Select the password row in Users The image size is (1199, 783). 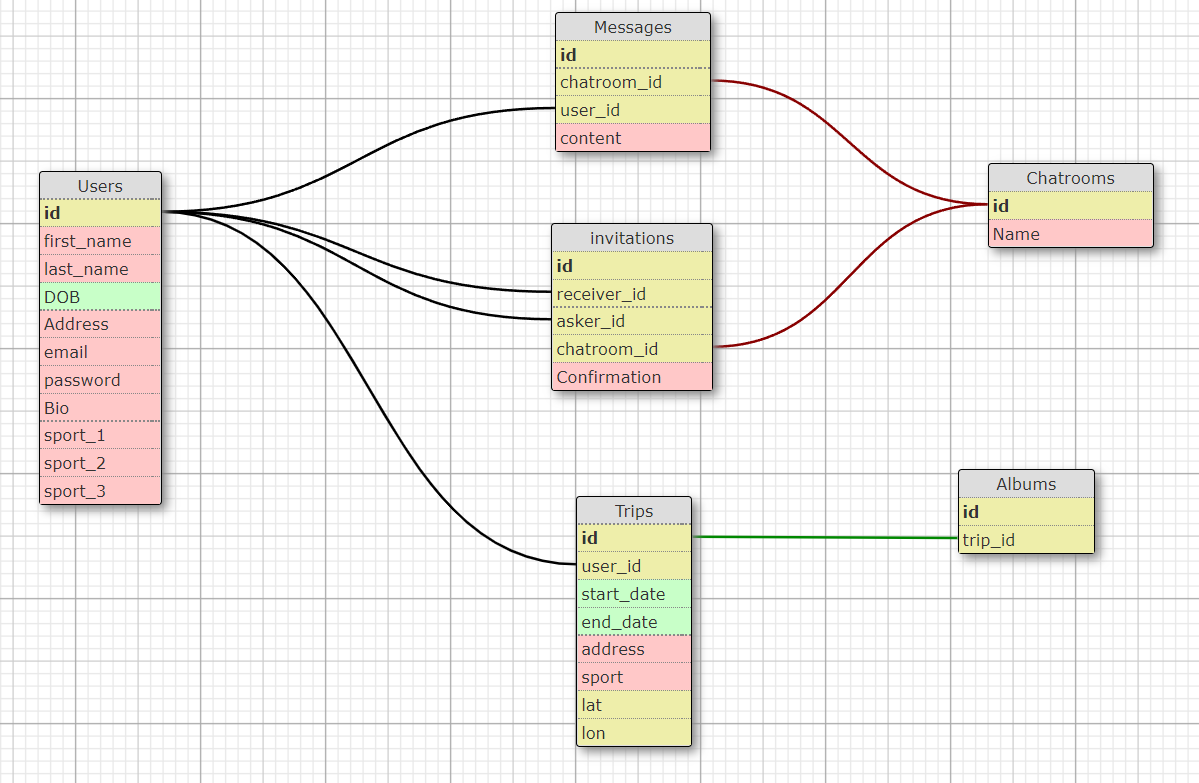pos(100,380)
